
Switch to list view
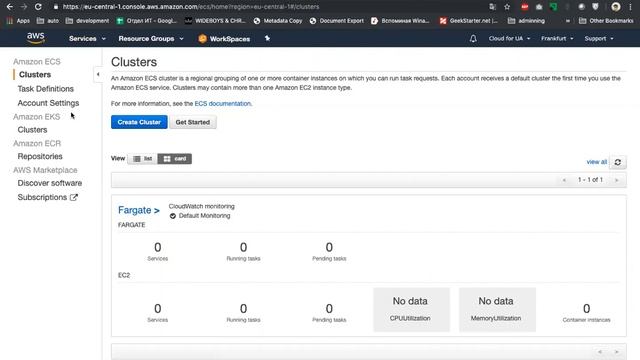(x=142, y=158)
